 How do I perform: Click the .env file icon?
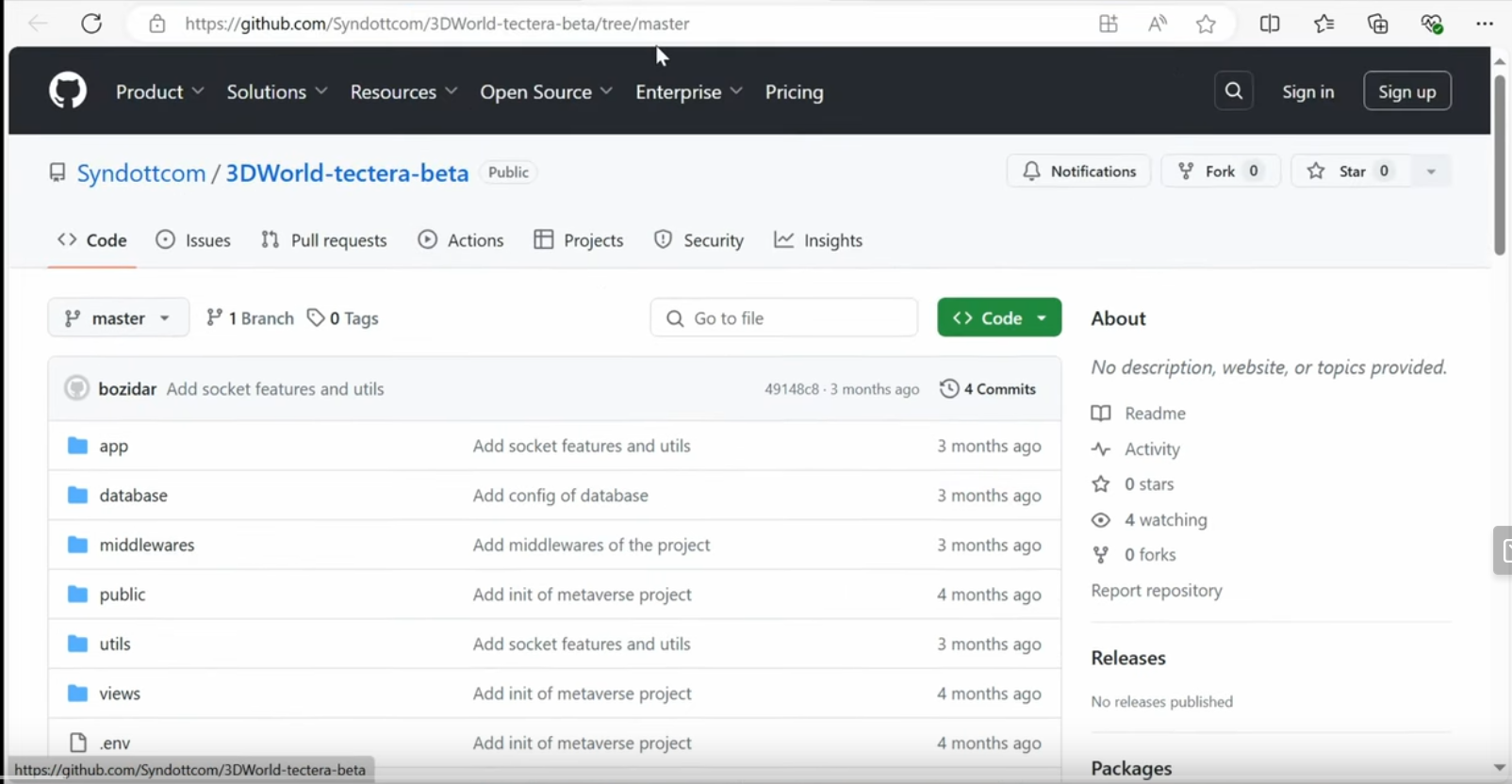78,743
